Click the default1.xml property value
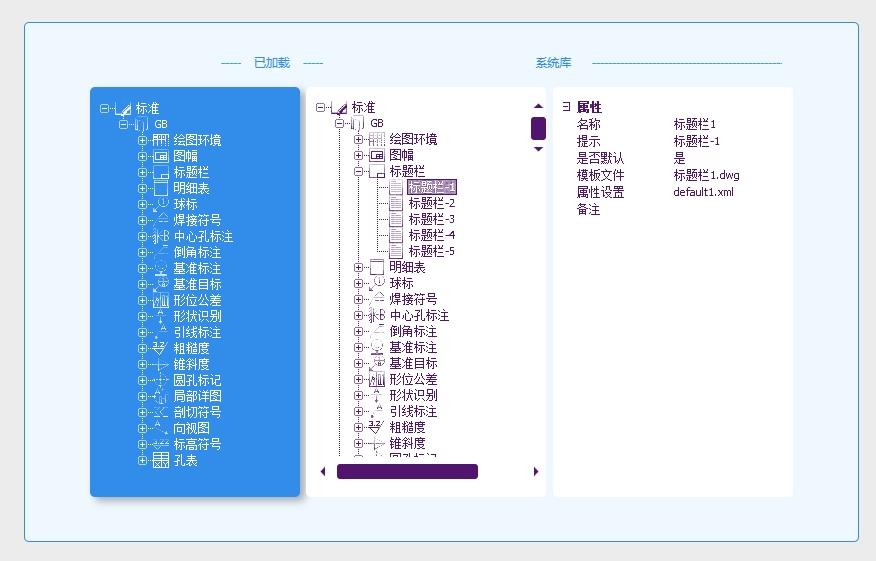This screenshot has height=561, width=876. 703,192
